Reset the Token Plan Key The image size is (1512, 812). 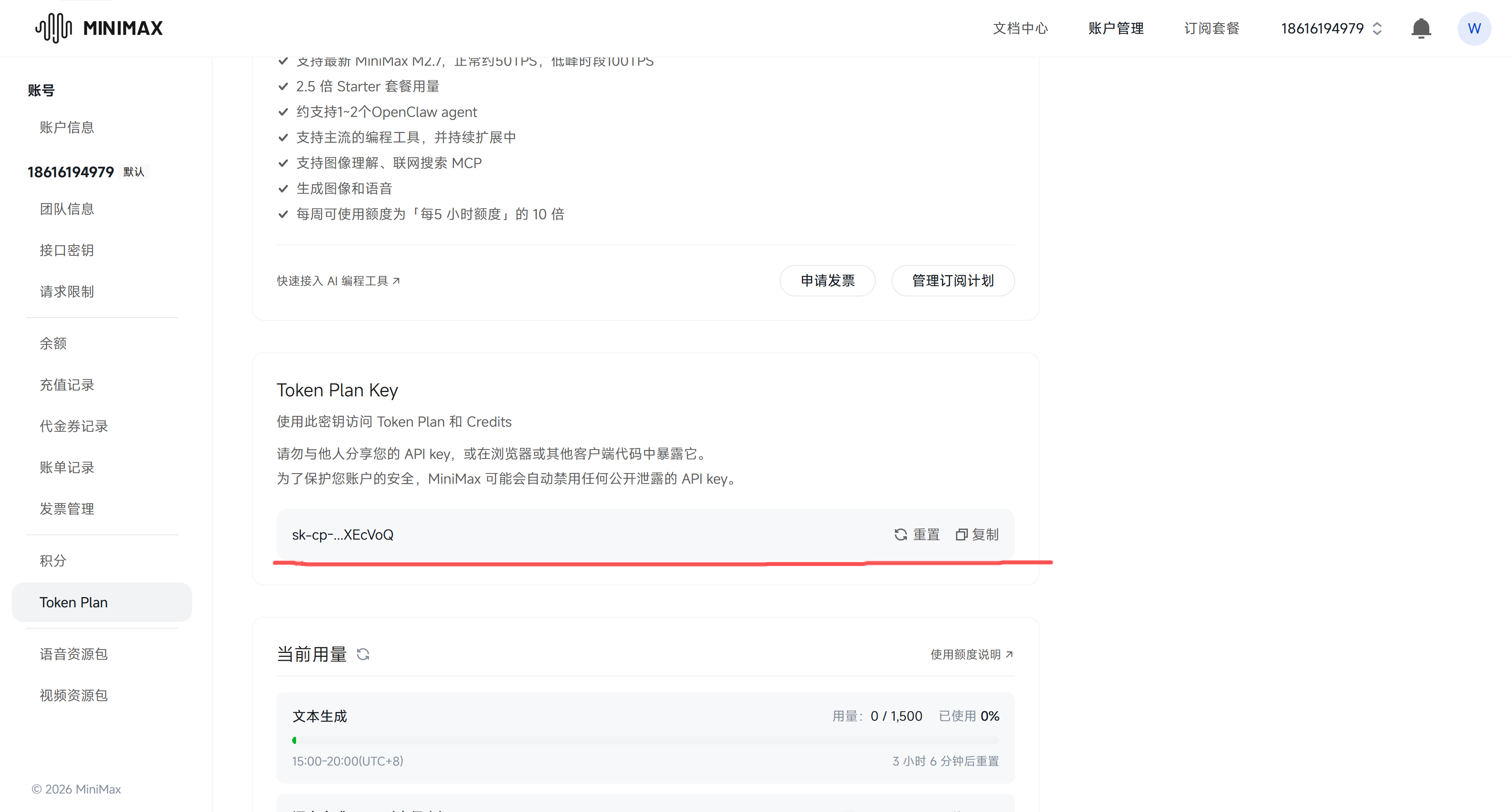pos(917,535)
